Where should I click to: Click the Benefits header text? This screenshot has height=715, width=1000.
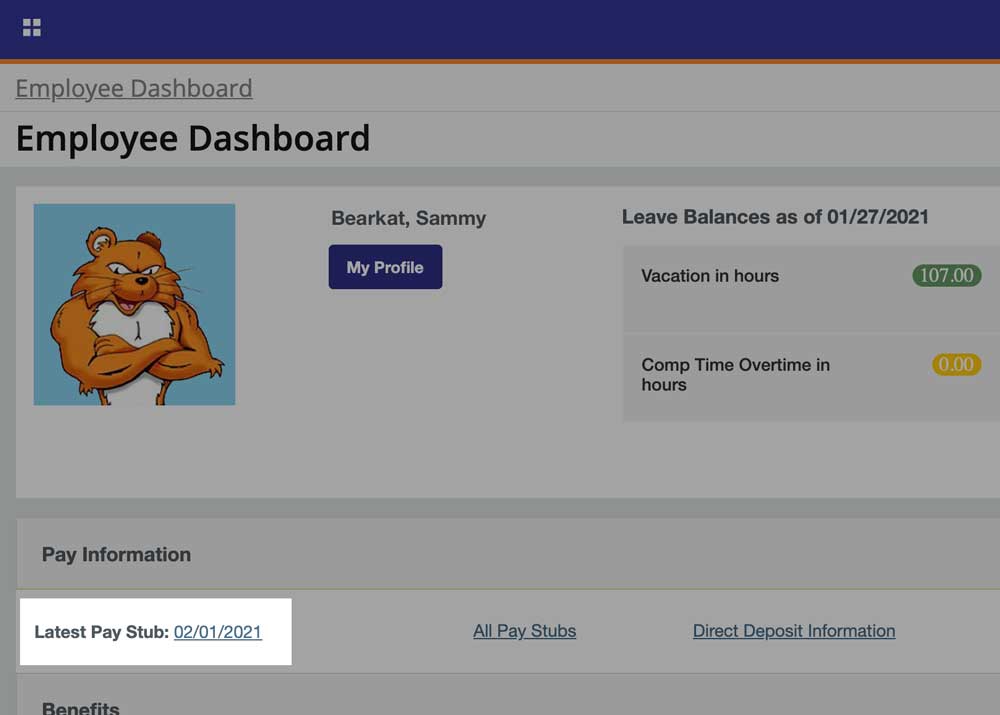(79, 706)
